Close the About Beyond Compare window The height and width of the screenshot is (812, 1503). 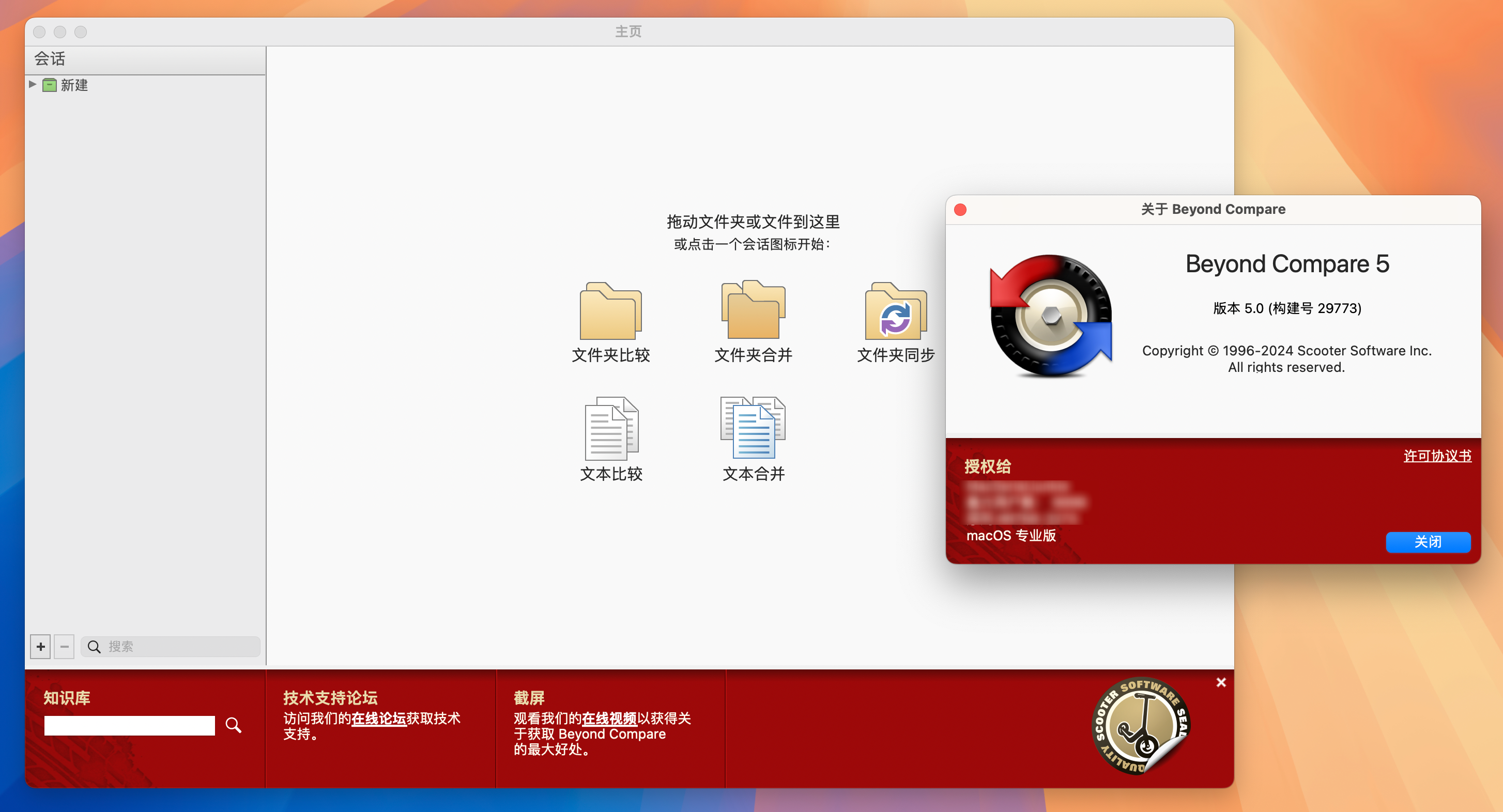[960, 209]
